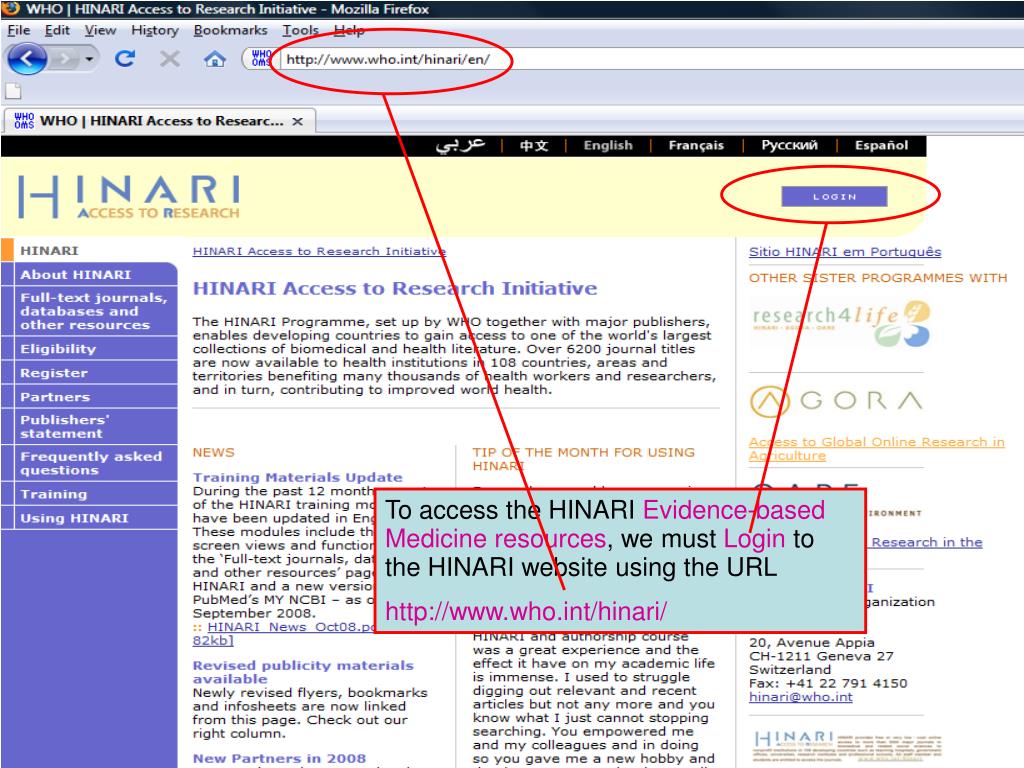This screenshot has height=768, width=1024.
Task: Open Sitio HINARI em Português link
Action: tap(845, 252)
